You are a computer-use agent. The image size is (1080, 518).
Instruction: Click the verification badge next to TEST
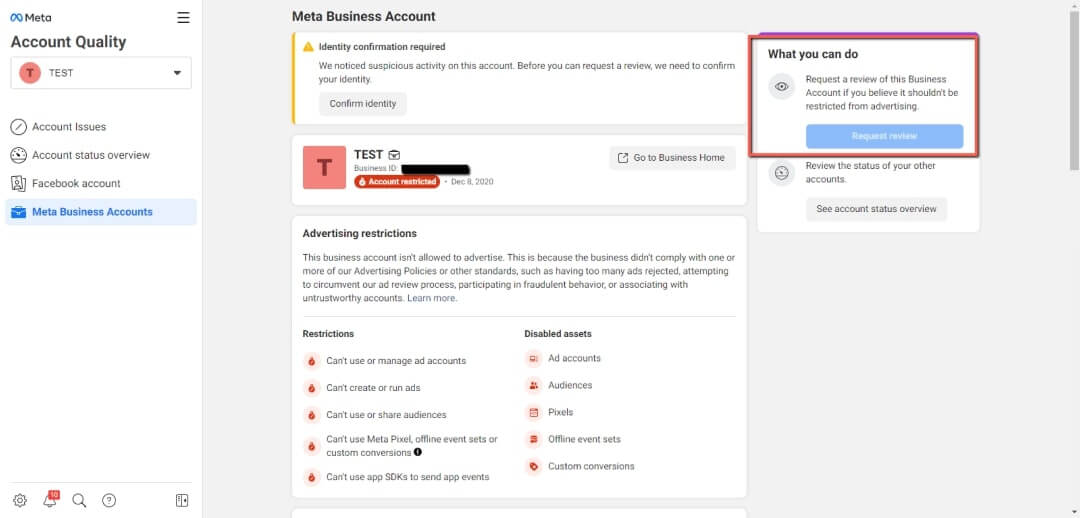click(x=395, y=155)
